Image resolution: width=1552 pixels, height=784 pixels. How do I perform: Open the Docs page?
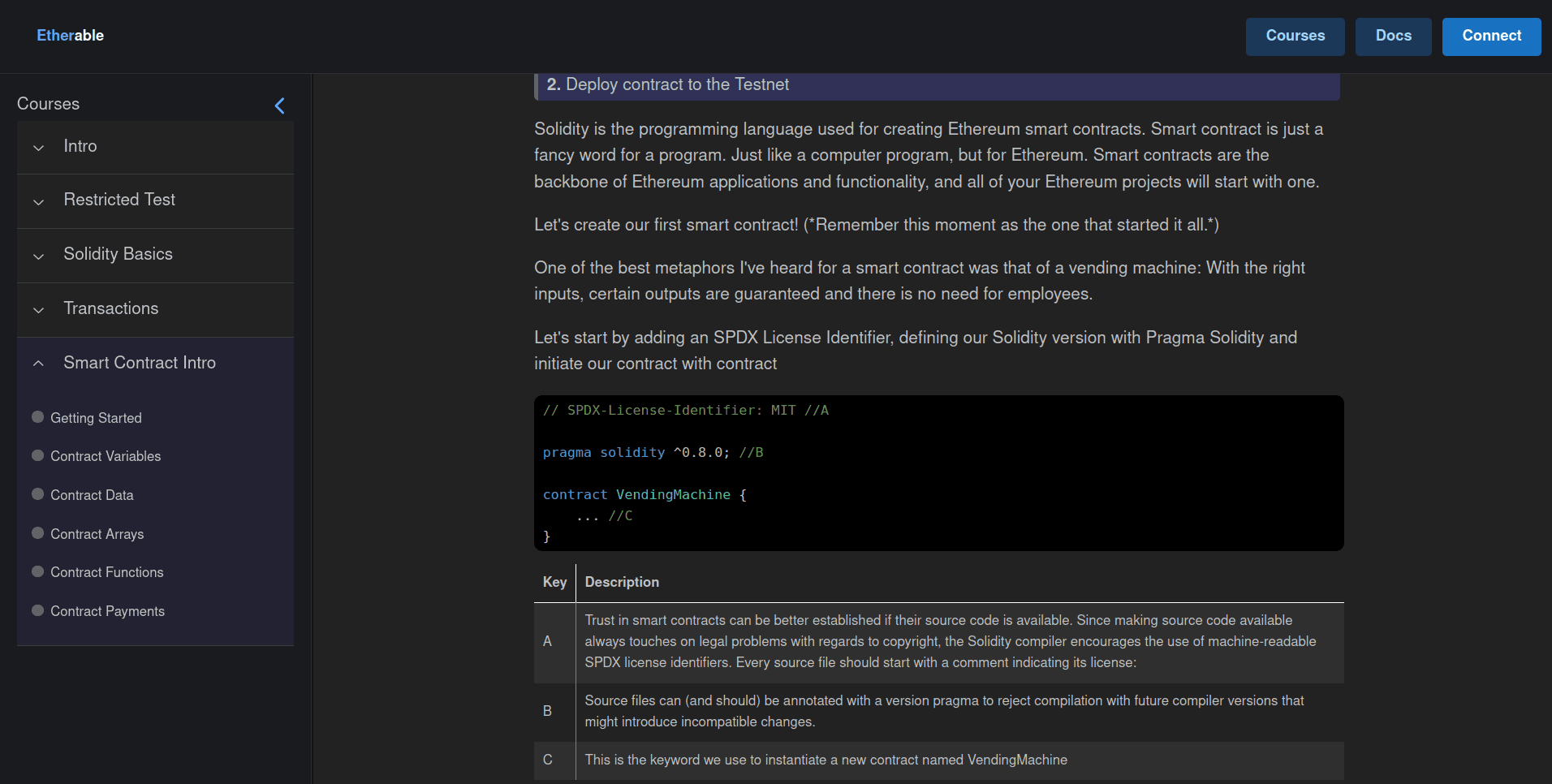1393,37
